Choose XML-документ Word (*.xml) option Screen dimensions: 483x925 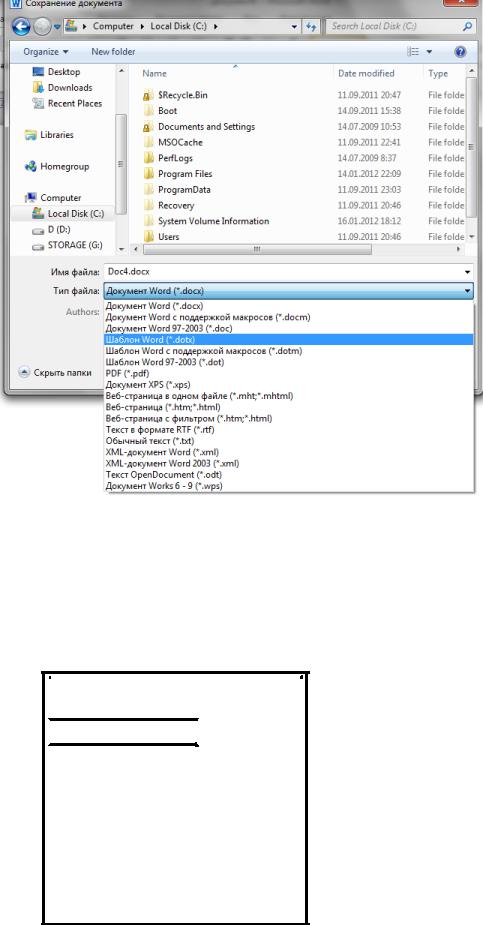coord(289,452)
